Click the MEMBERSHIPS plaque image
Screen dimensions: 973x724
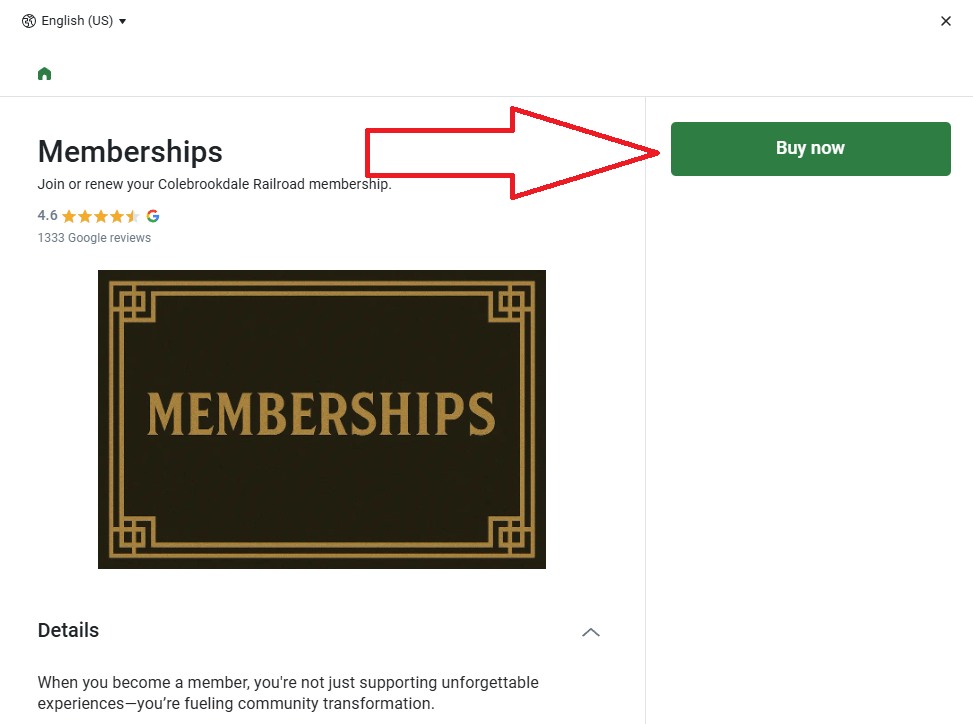coord(321,419)
